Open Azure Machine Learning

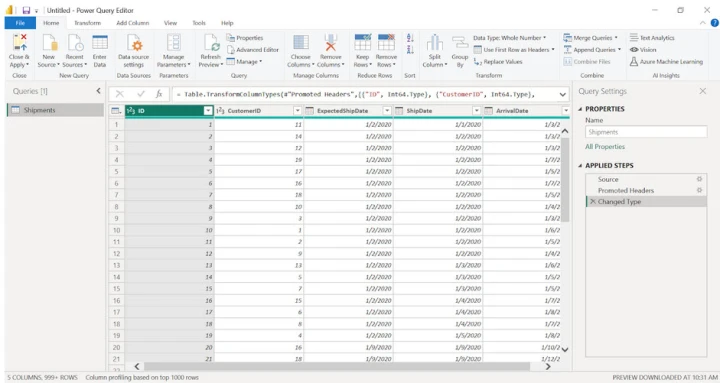point(666,62)
